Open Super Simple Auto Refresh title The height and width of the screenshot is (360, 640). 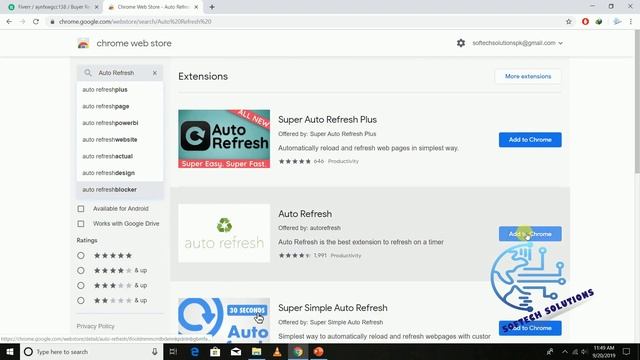[333, 308]
